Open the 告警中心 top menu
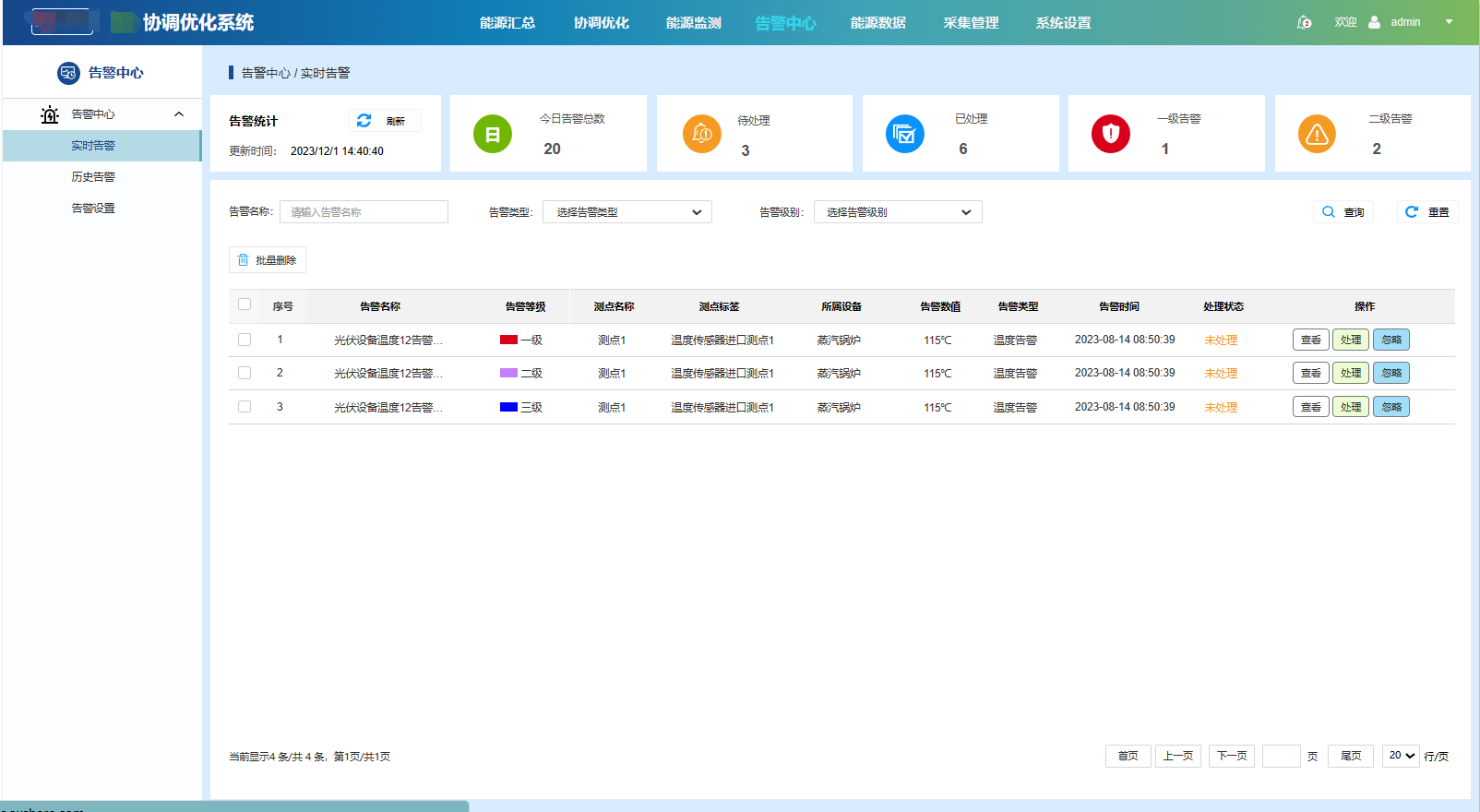Image resolution: width=1480 pixels, height=812 pixels. click(785, 23)
